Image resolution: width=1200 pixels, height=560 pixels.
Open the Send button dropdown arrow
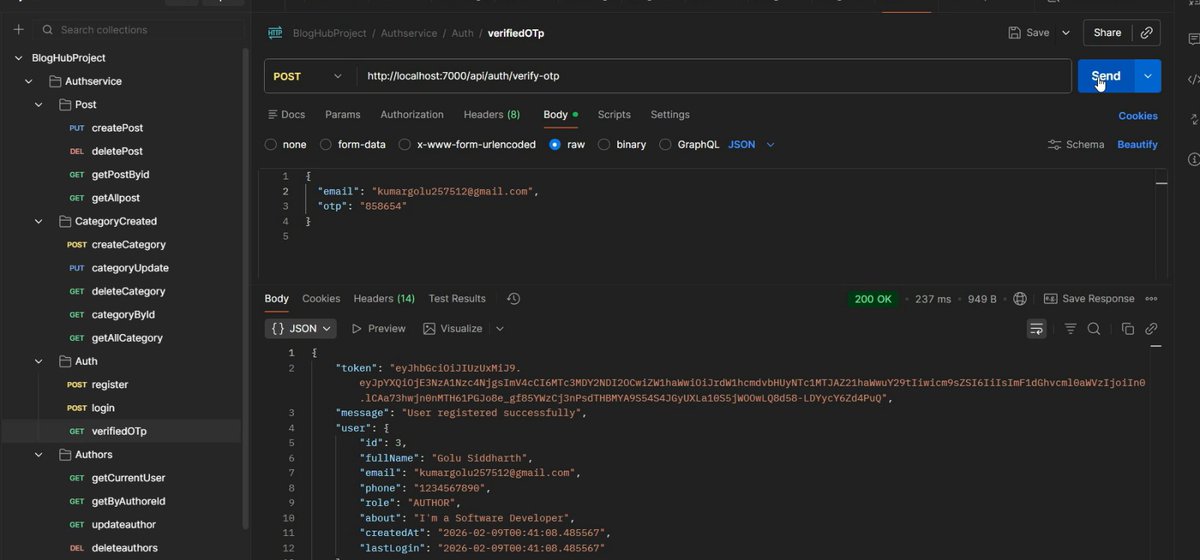point(1148,76)
